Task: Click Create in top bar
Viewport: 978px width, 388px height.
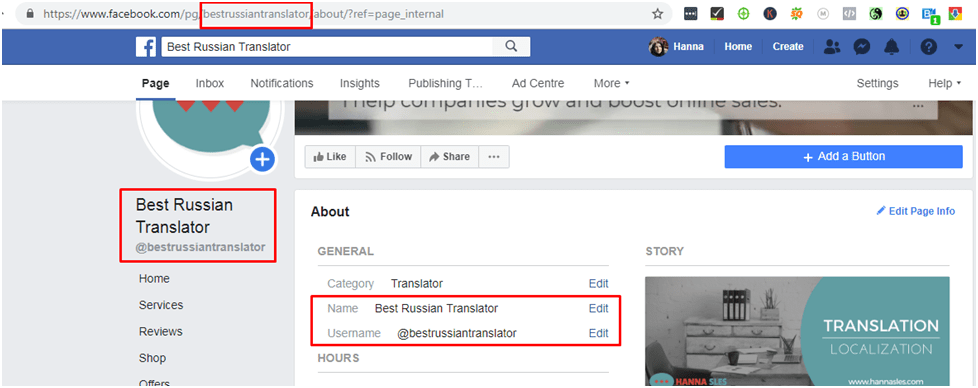Action: point(788,47)
